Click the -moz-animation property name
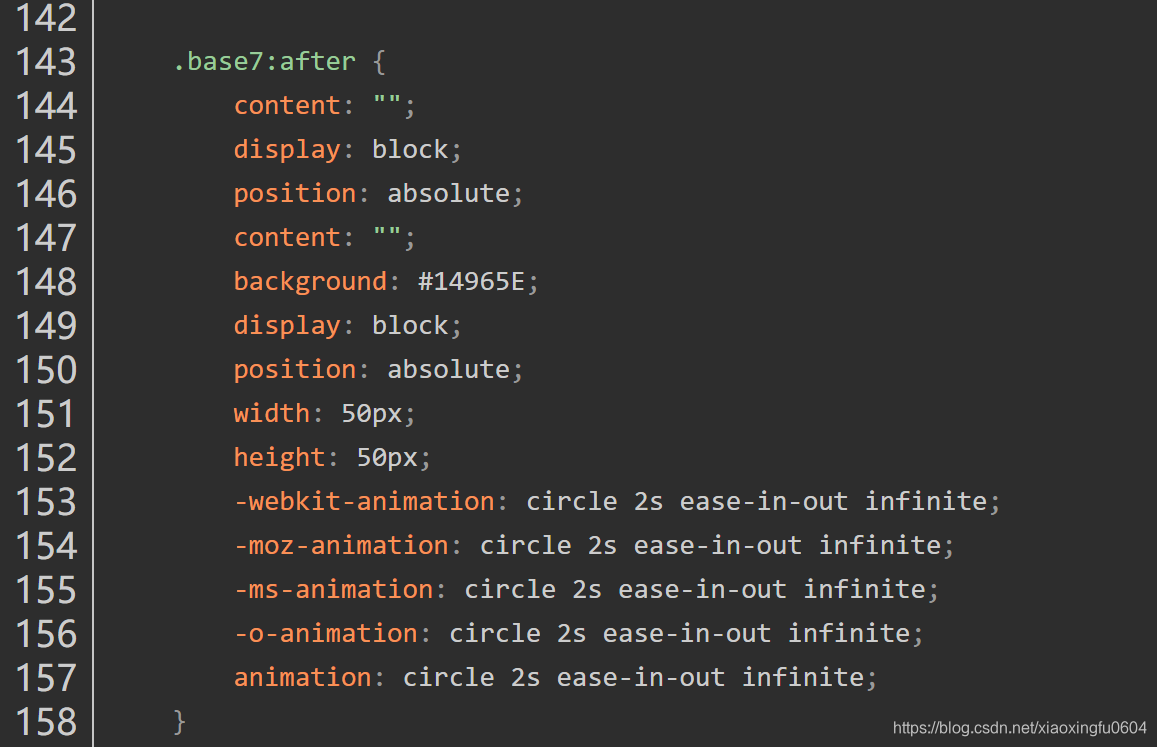This screenshot has width=1157, height=747. [x=341, y=545]
